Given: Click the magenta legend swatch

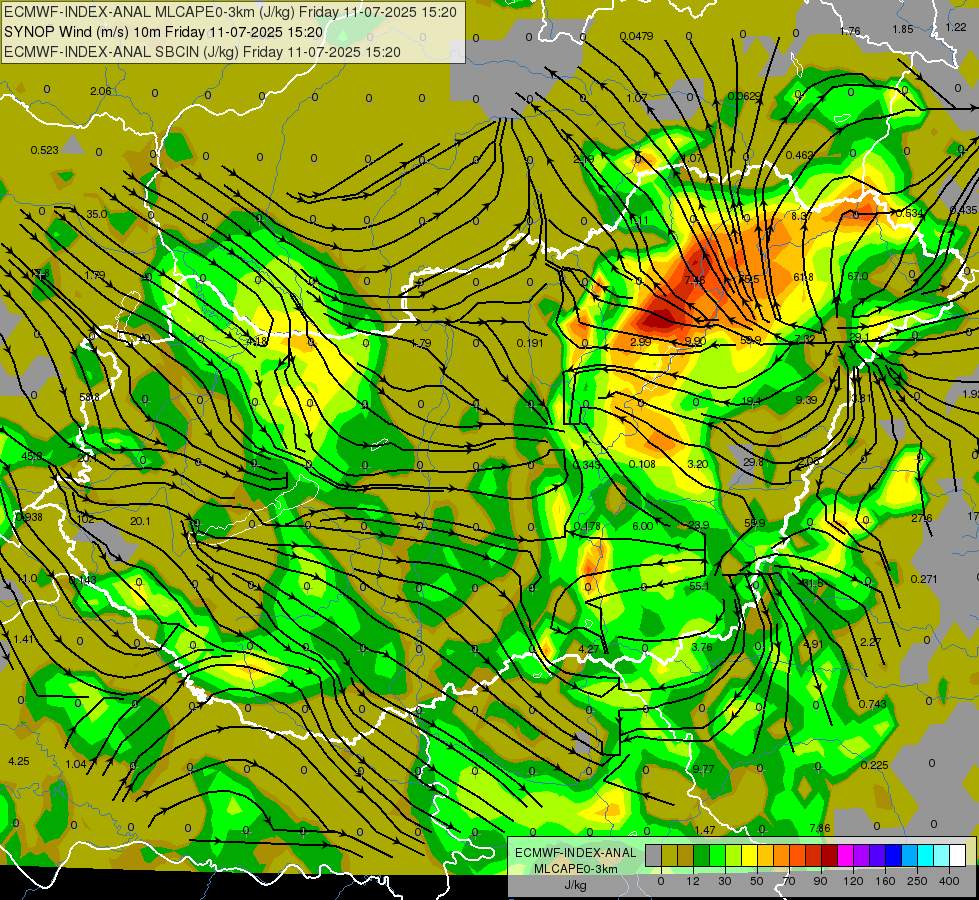Looking at the screenshot, I should pos(846,855).
